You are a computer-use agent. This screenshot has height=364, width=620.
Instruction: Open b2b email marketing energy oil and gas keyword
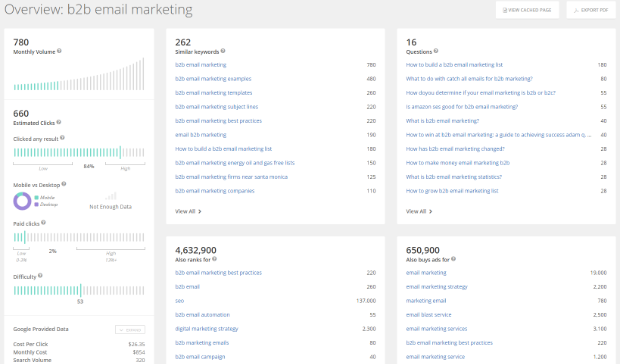[x=235, y=163]
